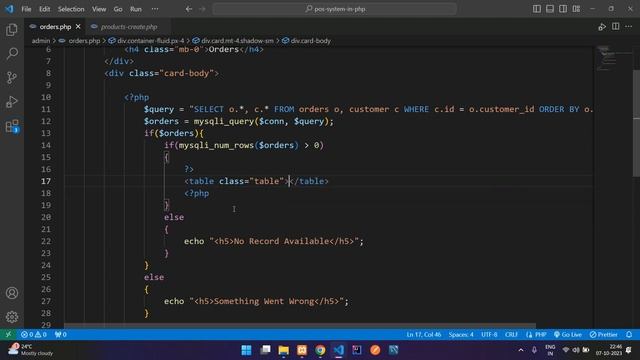Image resolution: width=640 pixels, height=360 pixels.
Task: Open the File menu
Action: [x=26, y=9]
